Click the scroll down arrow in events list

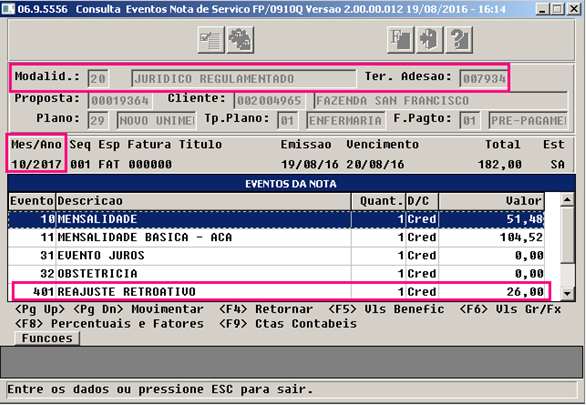[567, 293]
